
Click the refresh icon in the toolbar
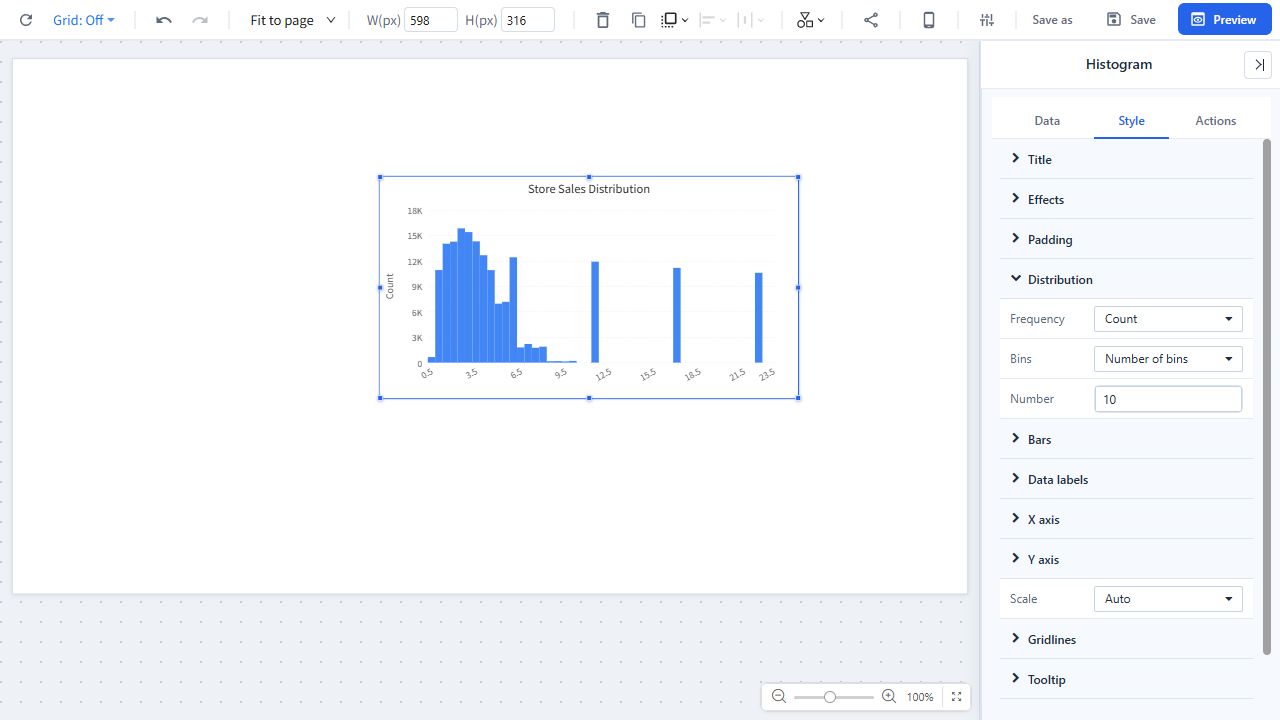[26, 20]
